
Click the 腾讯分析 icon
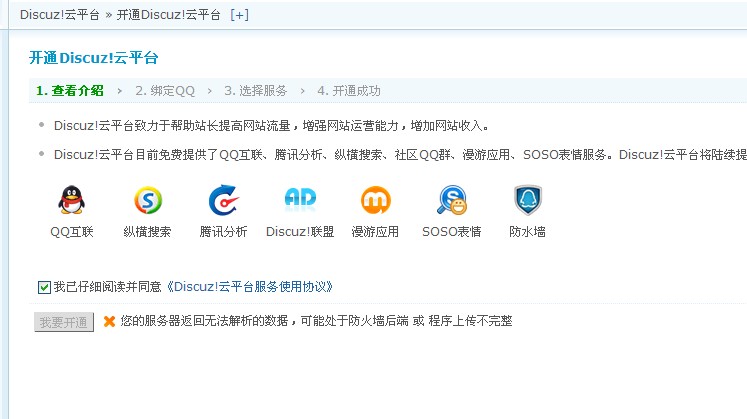(223, 200)
